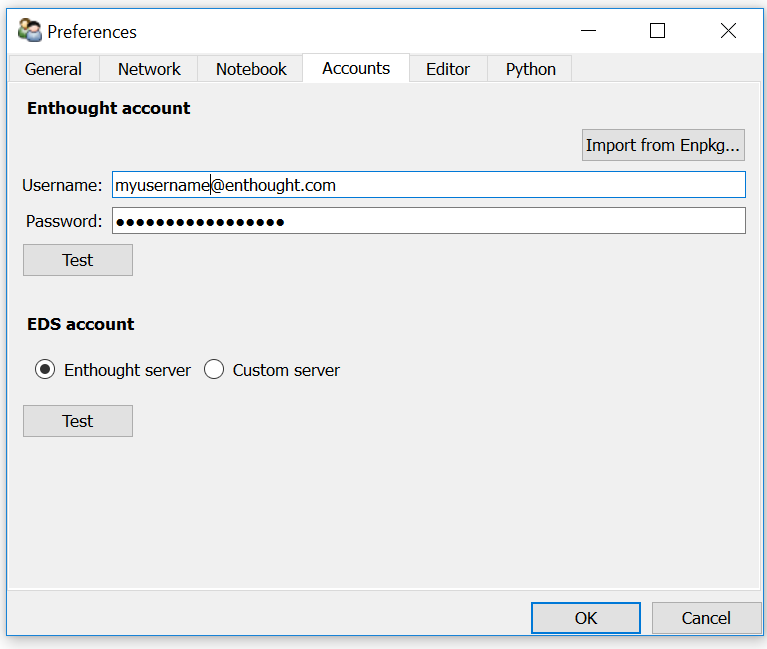Select the Accounts tab
This screenshot has height=649, width=767.
(x=356, y=69)
